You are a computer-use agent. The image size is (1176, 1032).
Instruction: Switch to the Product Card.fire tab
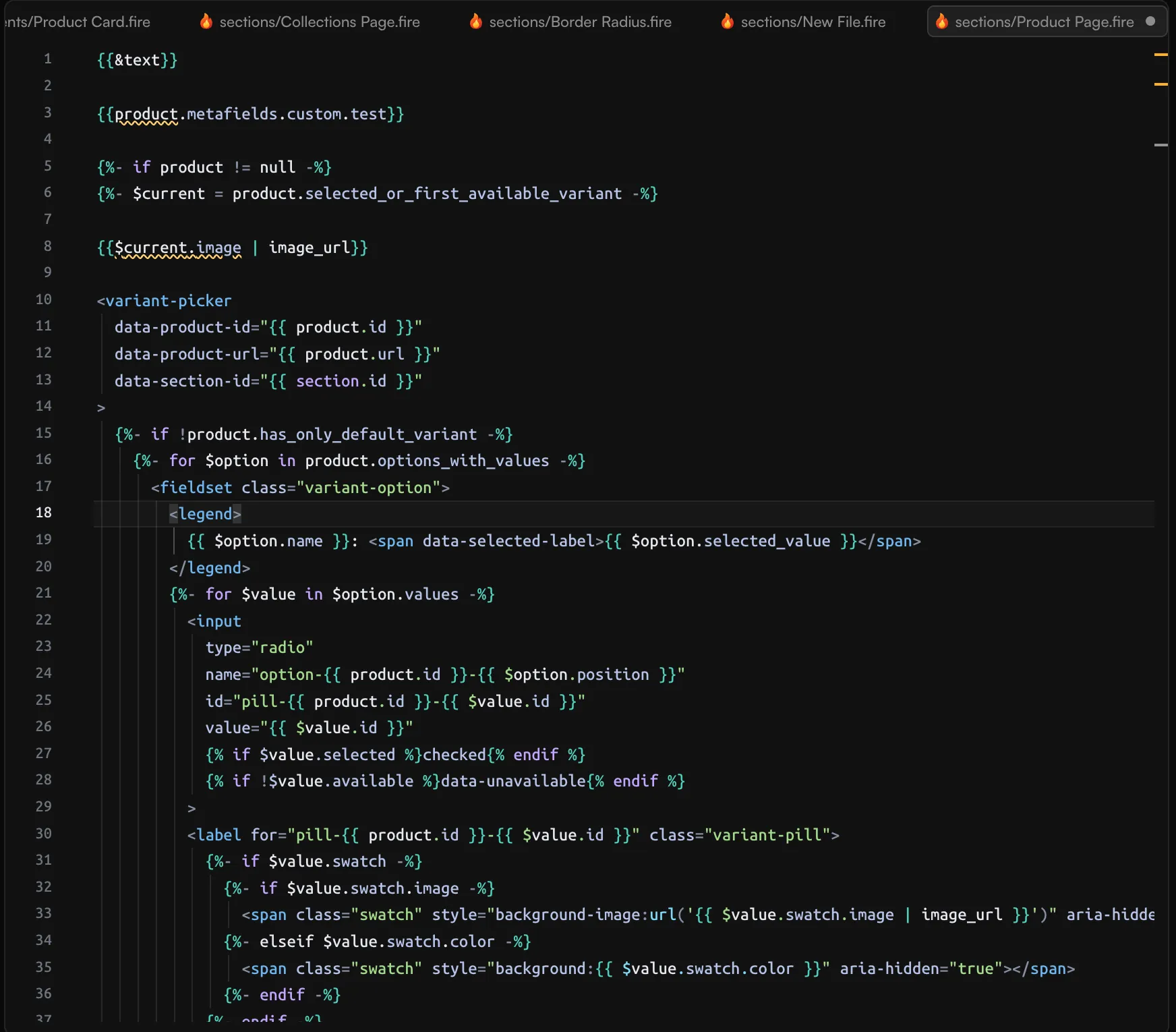click(x=78, y=22)
